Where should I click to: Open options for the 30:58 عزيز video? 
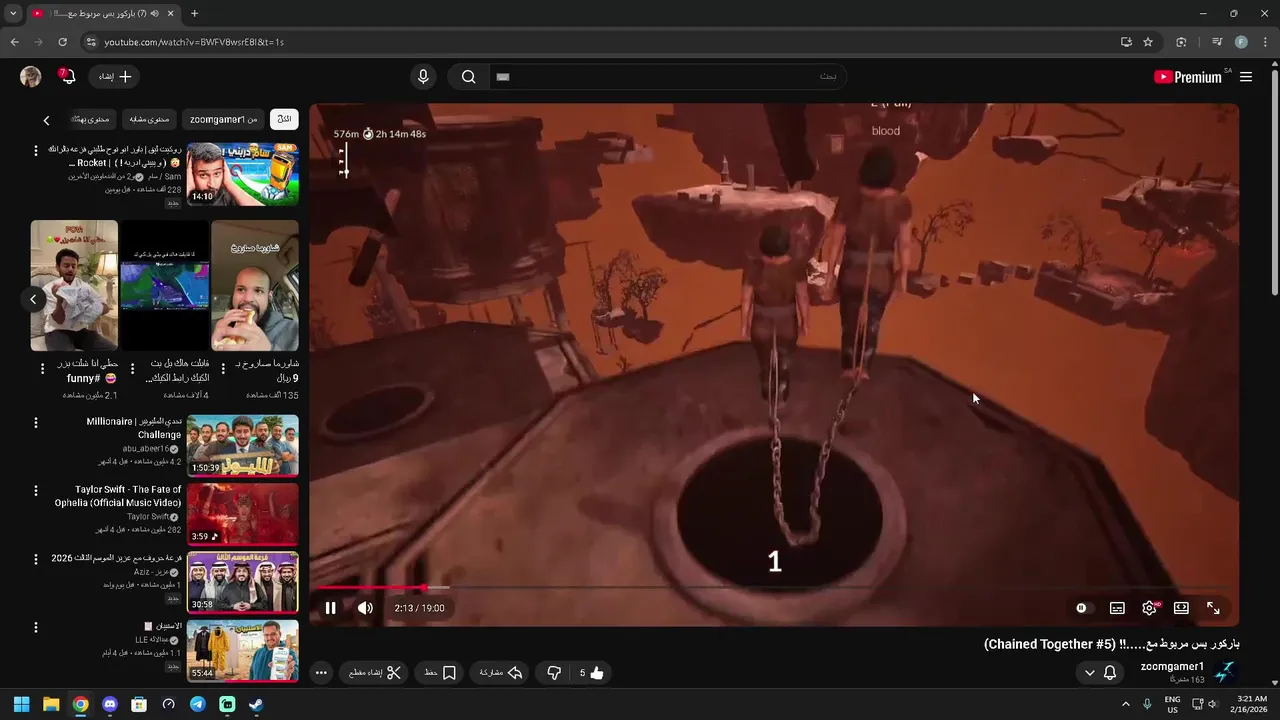[36, 559]
